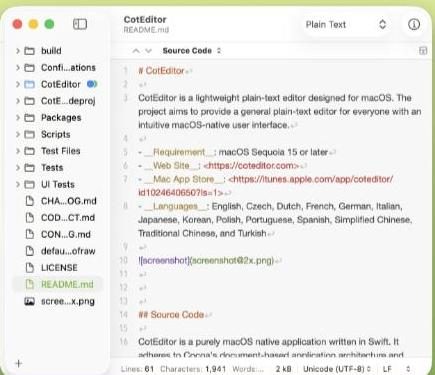Screen dimensions: 435x375
Task: Click the __Requirement__ bullet text
Action: [x=179, y=152]
